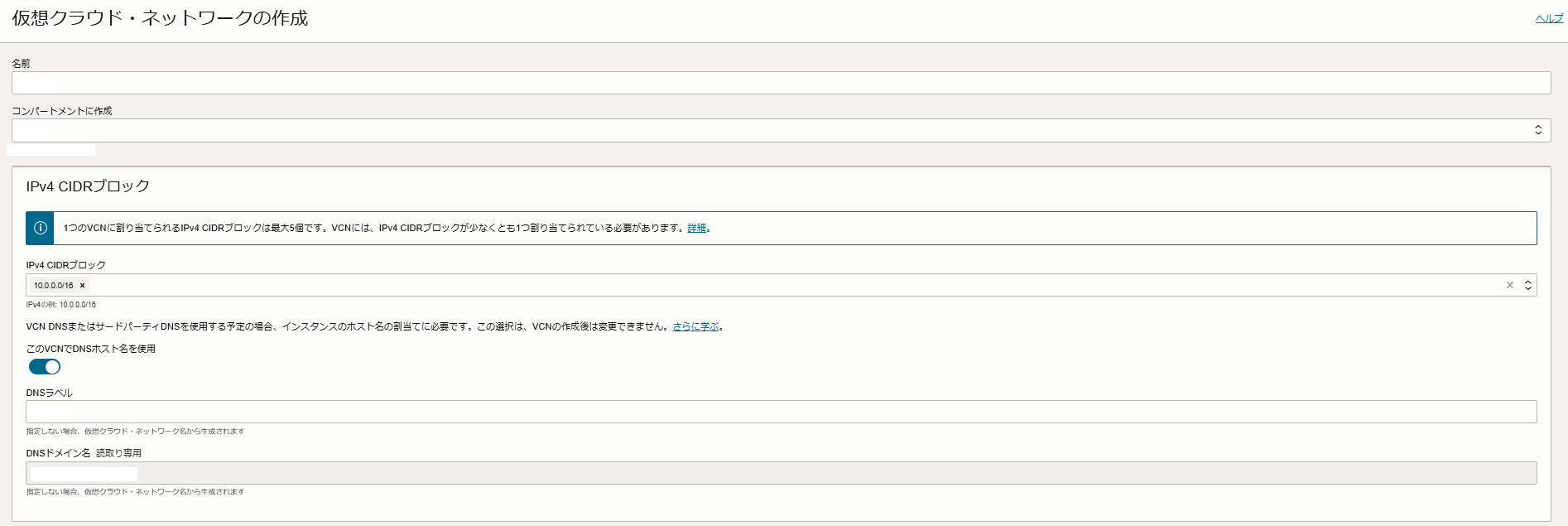This screenshot has width=1568, height=526.
Task: Open the コンパートメントに作成 dropdown
Action: [x=781, y=130]
